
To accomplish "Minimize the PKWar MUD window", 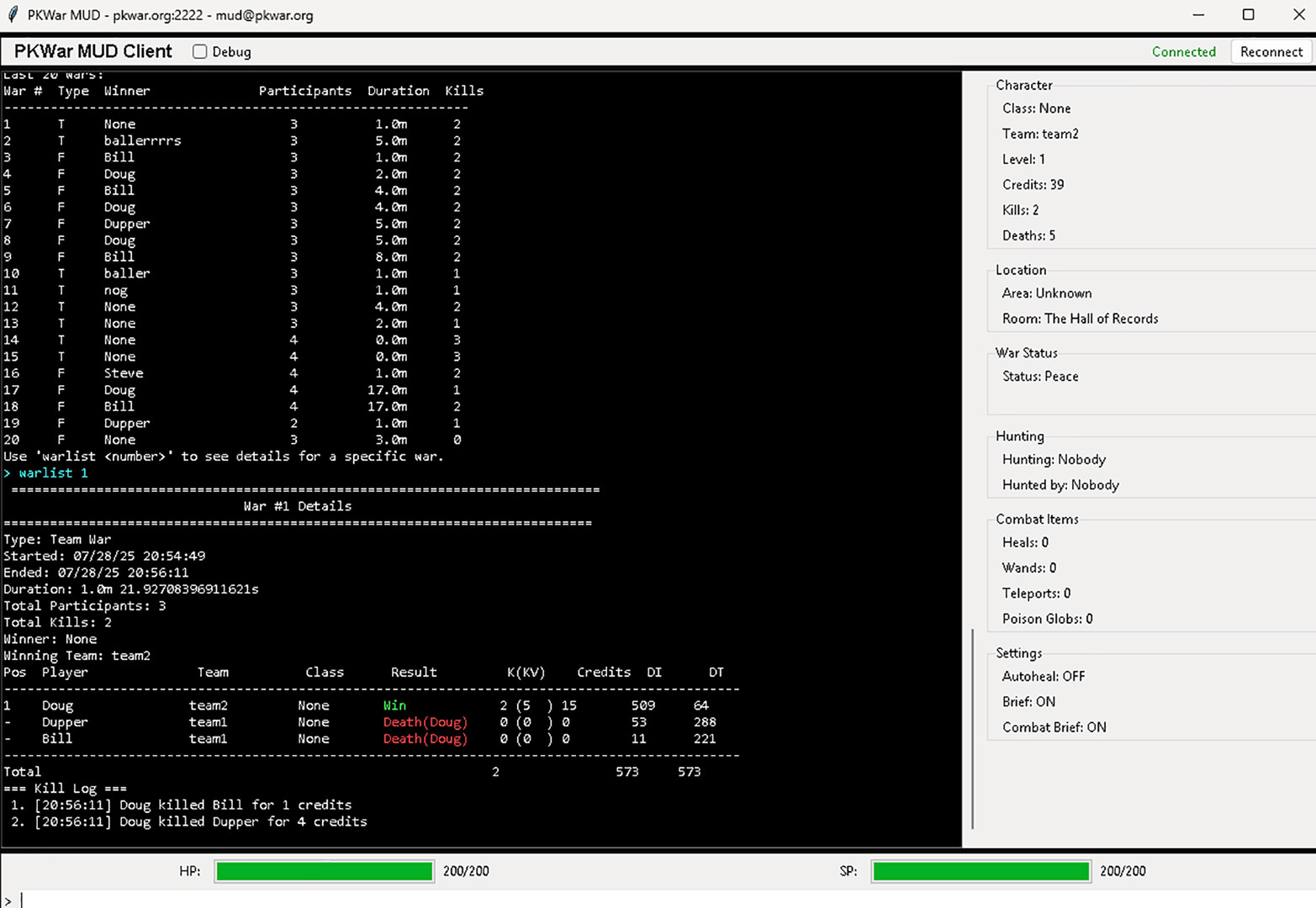I will (x=1198, y=15).
